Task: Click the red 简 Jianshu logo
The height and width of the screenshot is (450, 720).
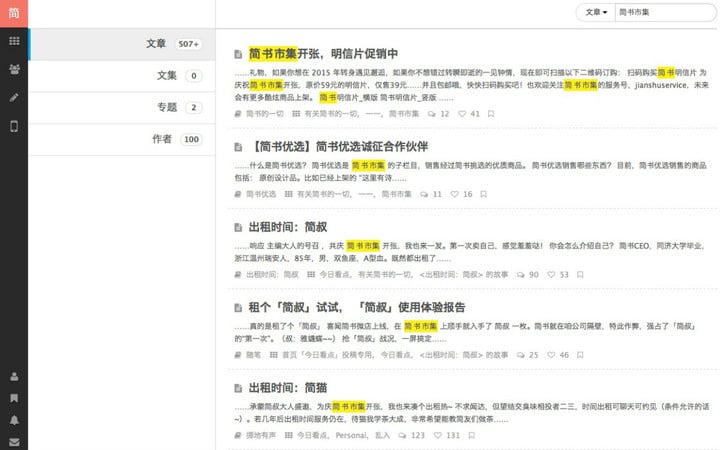Action: point(14,13)
